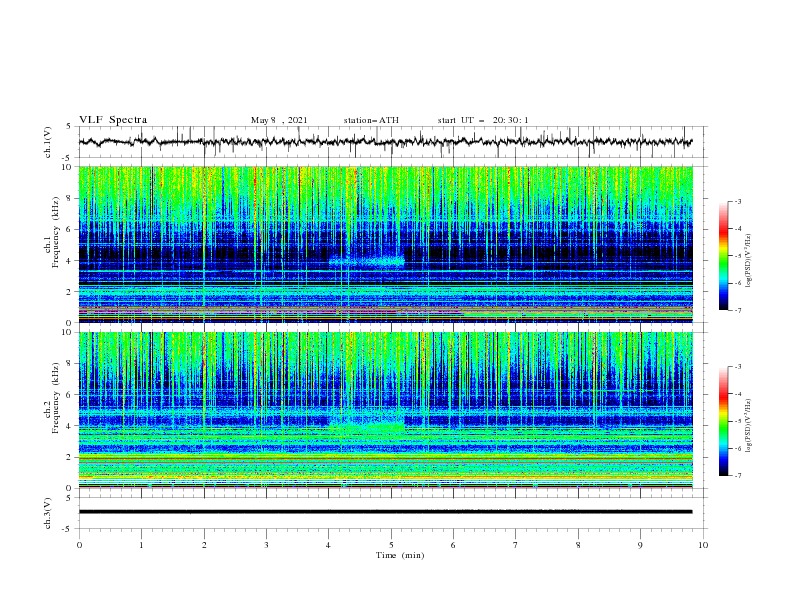Click the ch.2 frequency axis '6' tick label
This screenshot has height=612, width=792.
(x=70, y=395)
